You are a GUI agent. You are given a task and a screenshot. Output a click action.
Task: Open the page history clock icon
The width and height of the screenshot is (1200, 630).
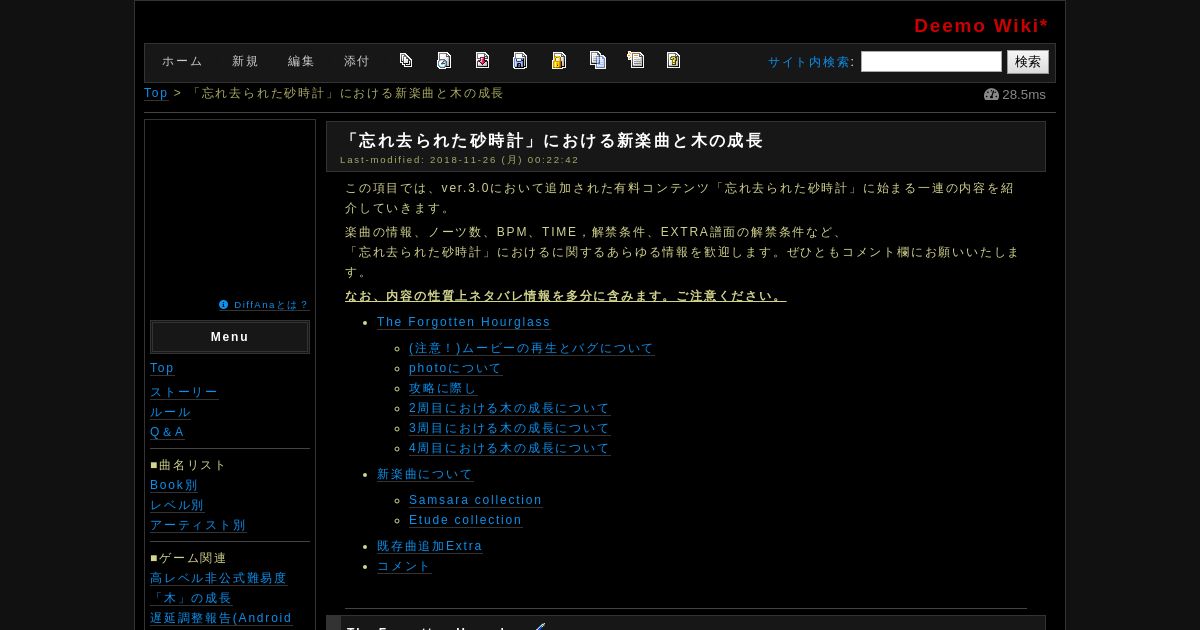pyautogui.click(x=444, y=60)
